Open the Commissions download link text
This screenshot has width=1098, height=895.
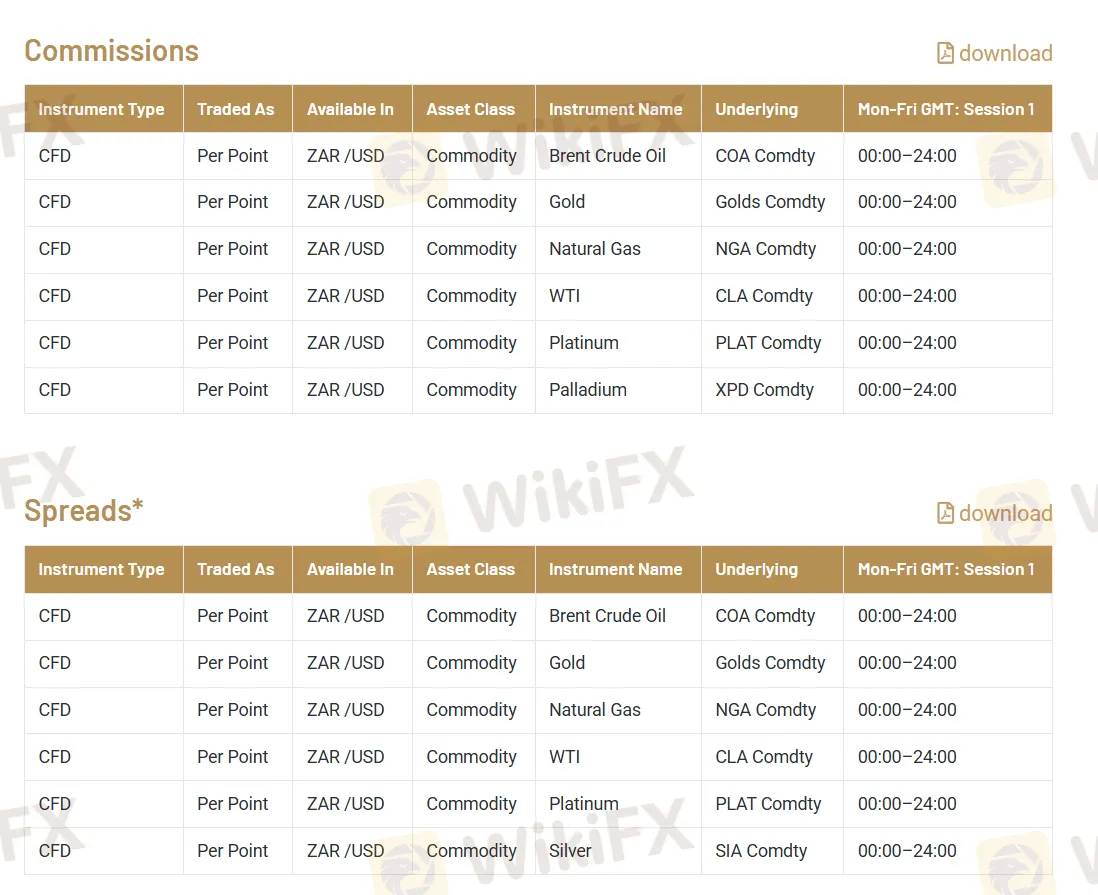click(1005, 53)
